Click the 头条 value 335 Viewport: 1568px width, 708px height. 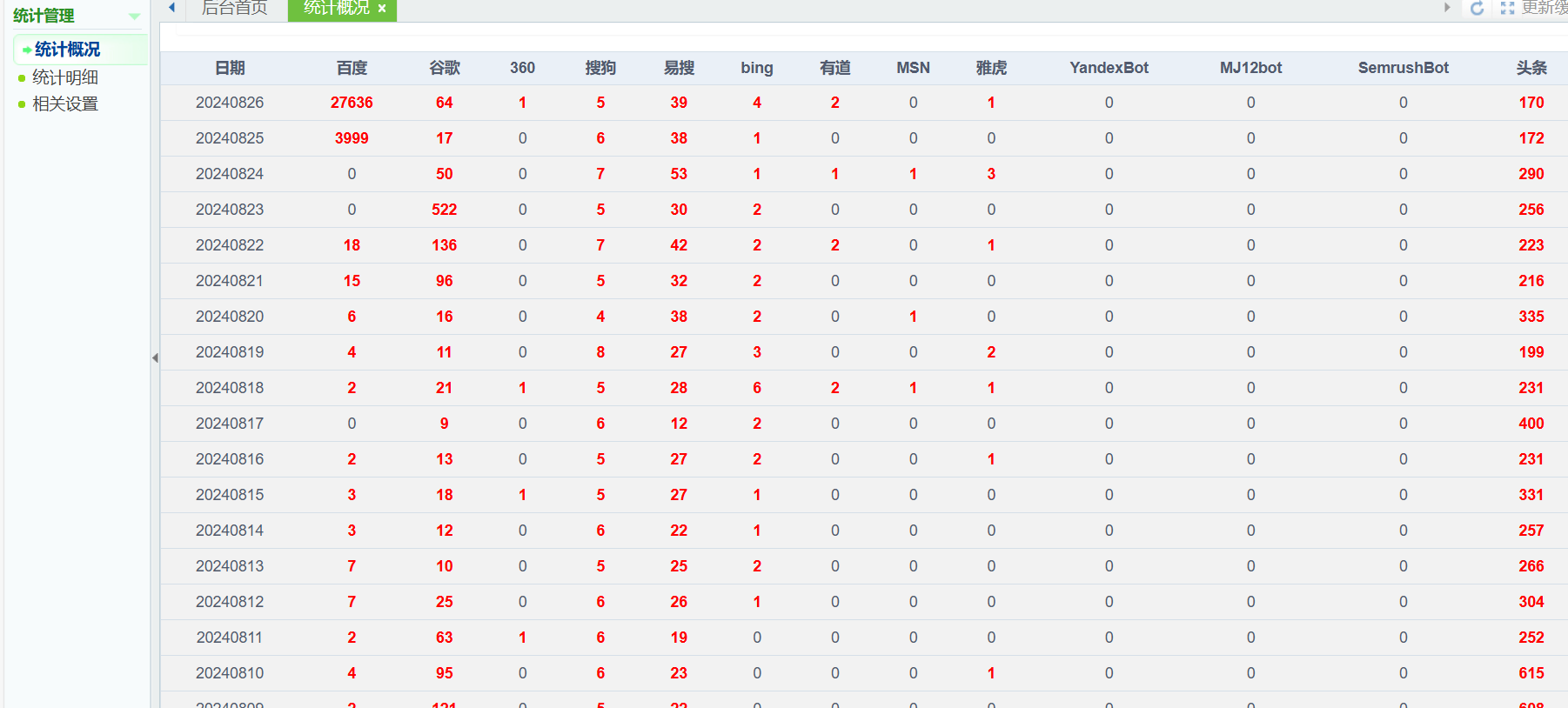point(1531,317)
